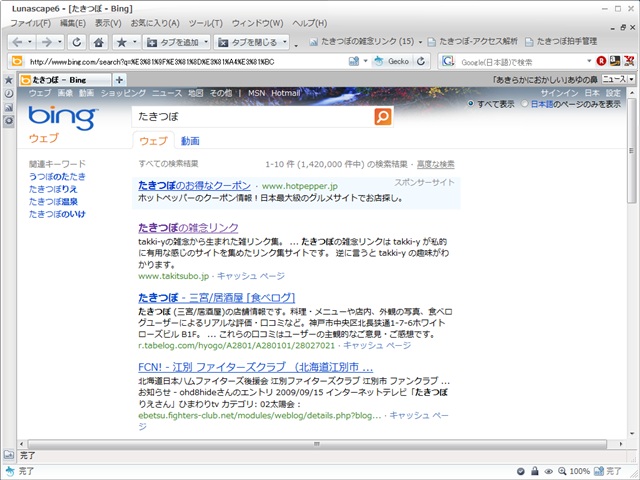This screenshot has width=640, height=480.
Task: Go to the home page icon
Action: [98, 43]
